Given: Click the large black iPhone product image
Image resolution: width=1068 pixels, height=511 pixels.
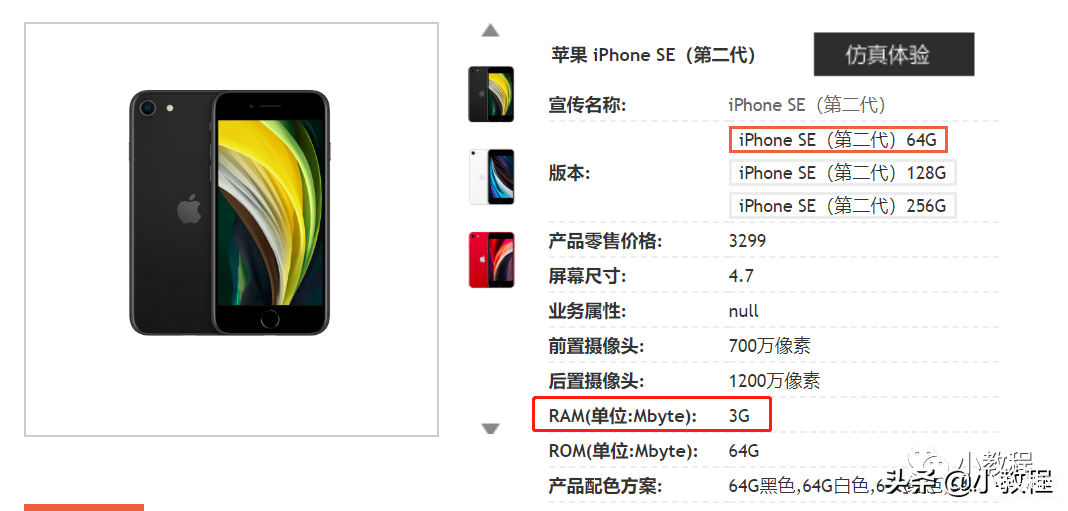Looking at the screenshot, I should [230, 213].
